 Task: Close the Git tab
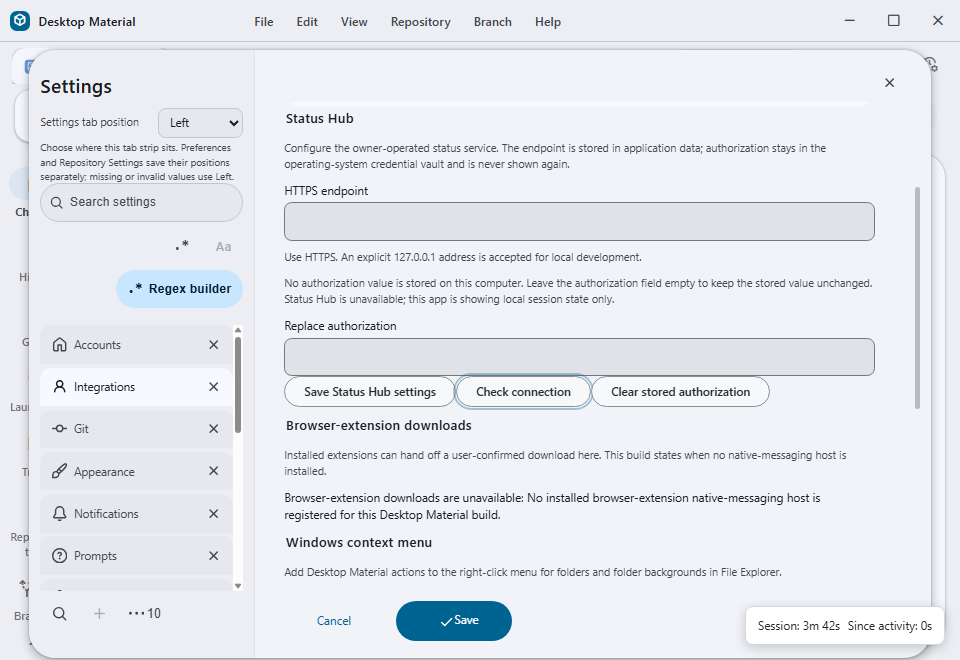(214, 429)
